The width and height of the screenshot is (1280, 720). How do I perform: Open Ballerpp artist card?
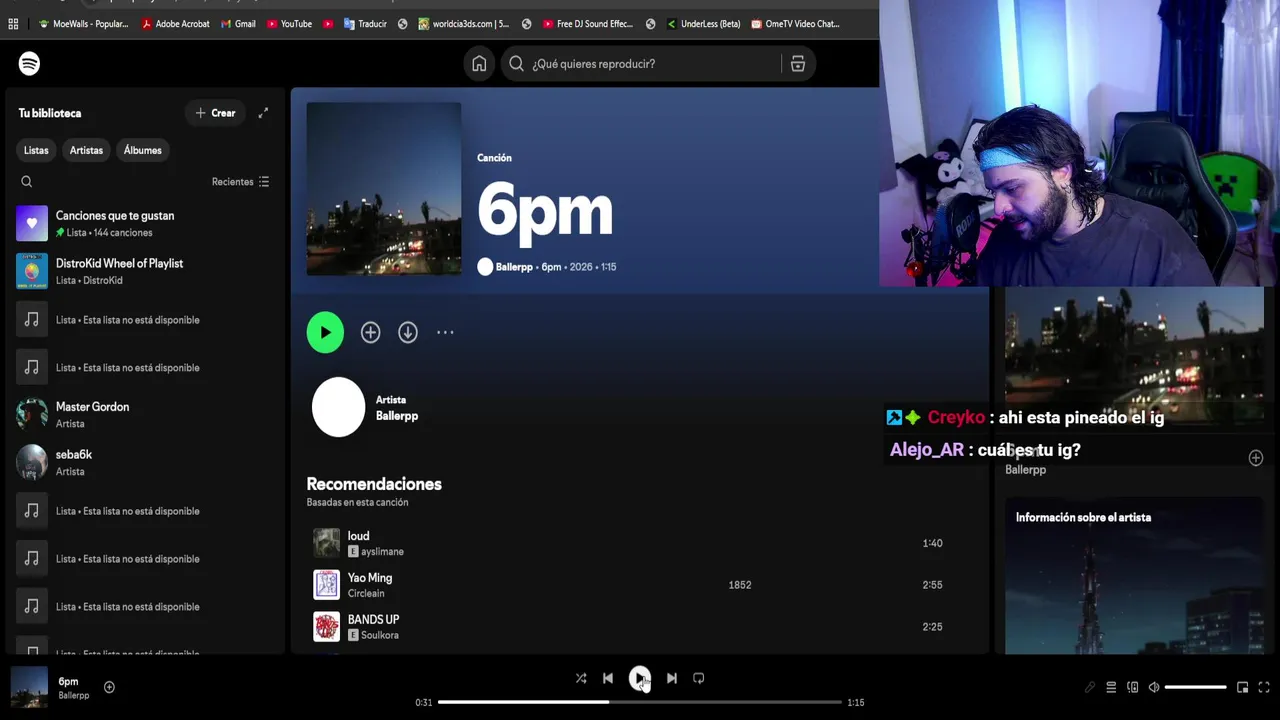coord(366,407)
